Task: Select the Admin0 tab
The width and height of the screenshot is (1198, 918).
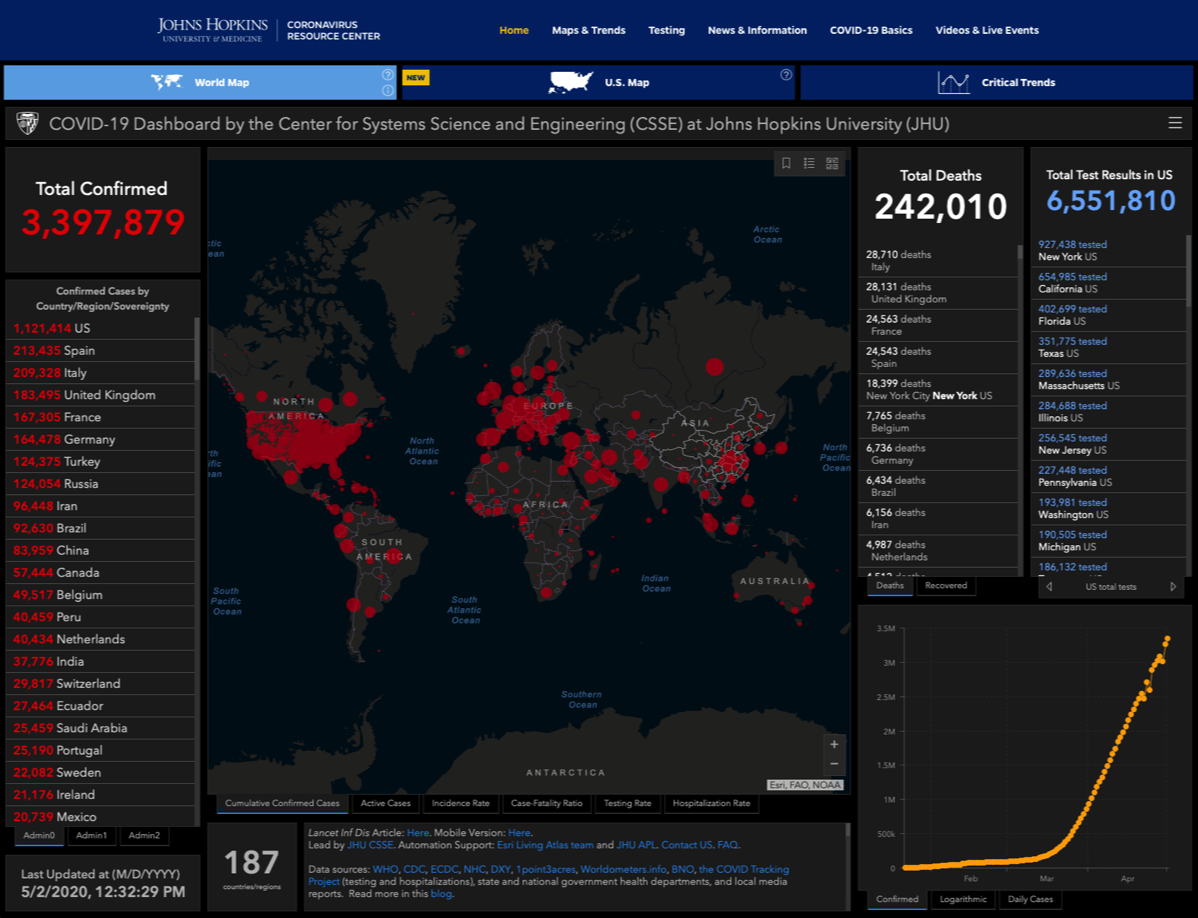Action: 39,836
